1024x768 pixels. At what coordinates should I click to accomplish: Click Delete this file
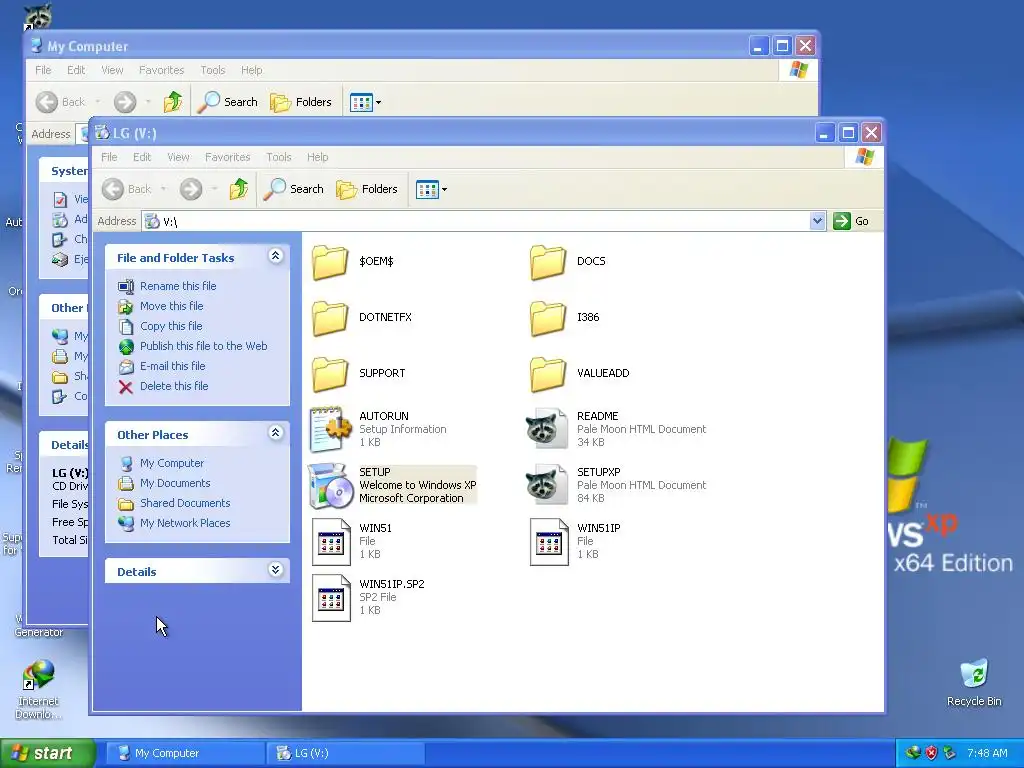point(174,386)
